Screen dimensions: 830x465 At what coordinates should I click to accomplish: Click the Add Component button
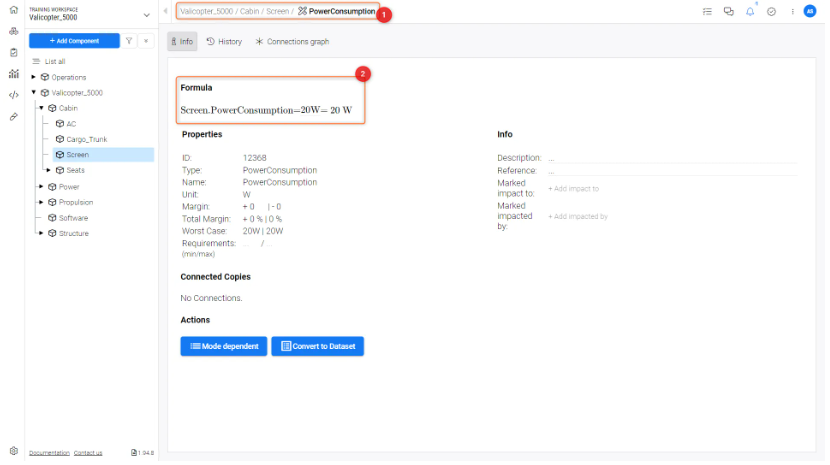[75, 41]
